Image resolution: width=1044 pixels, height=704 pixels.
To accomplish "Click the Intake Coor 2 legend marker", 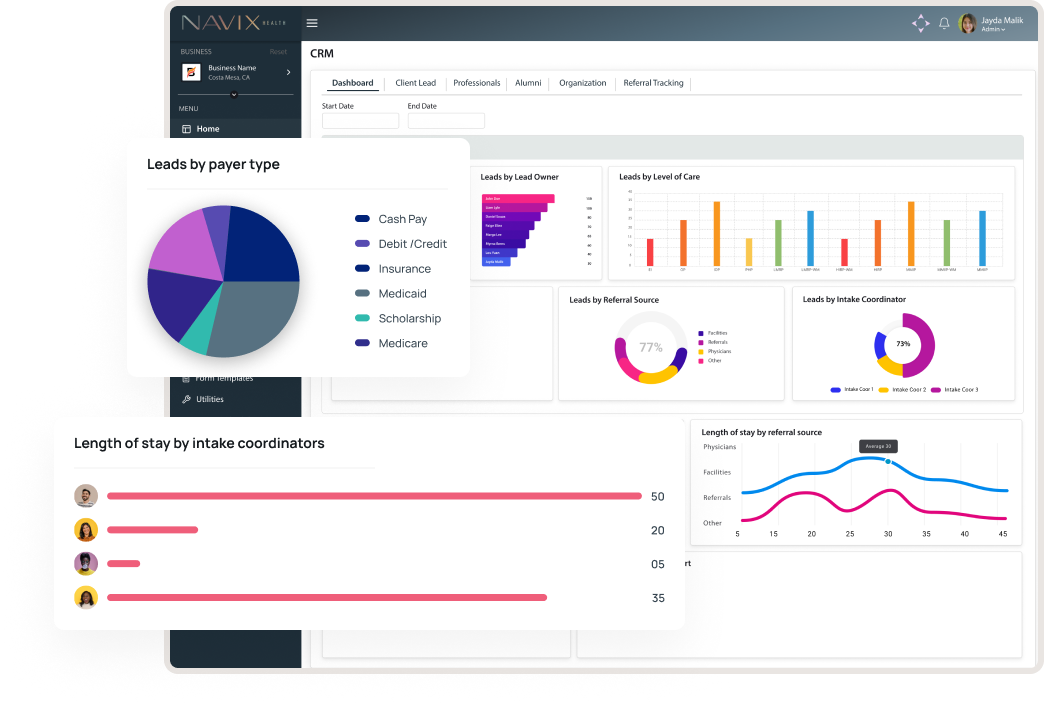I will (884, 390).
